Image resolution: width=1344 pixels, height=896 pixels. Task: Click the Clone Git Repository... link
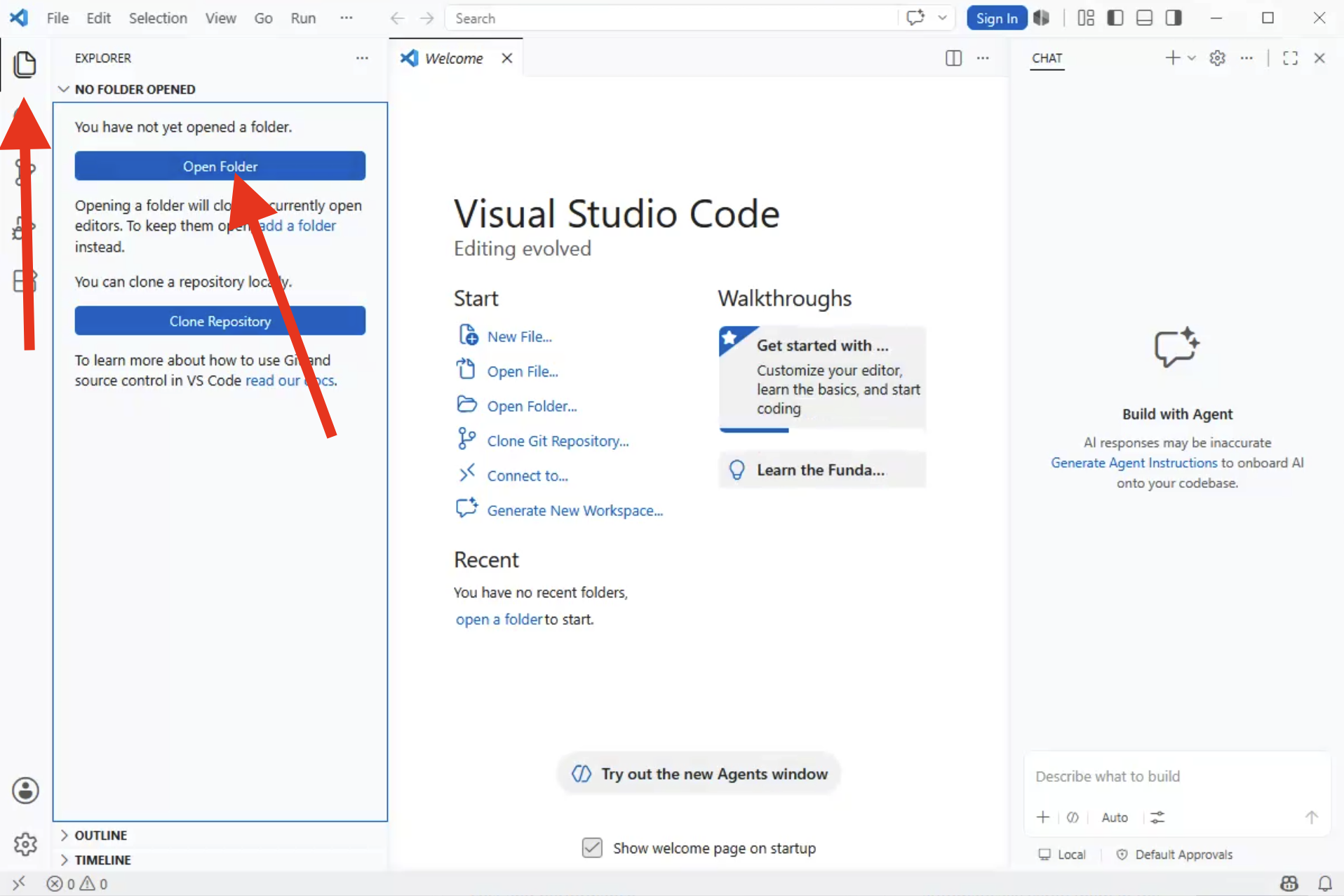point(558,441)
